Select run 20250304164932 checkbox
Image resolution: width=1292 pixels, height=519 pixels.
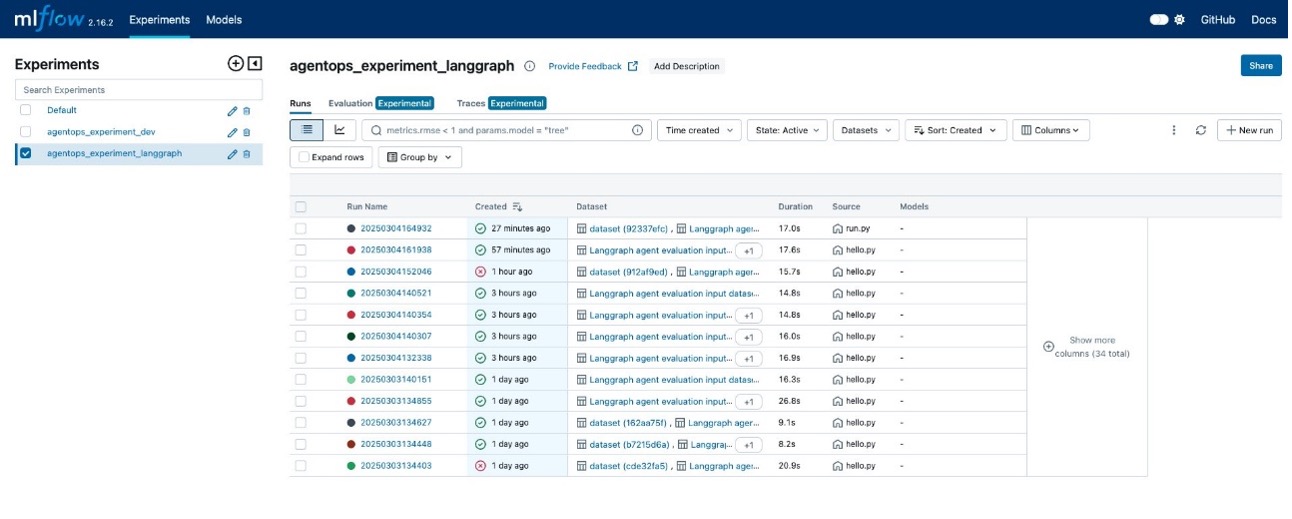click(300, 228)
